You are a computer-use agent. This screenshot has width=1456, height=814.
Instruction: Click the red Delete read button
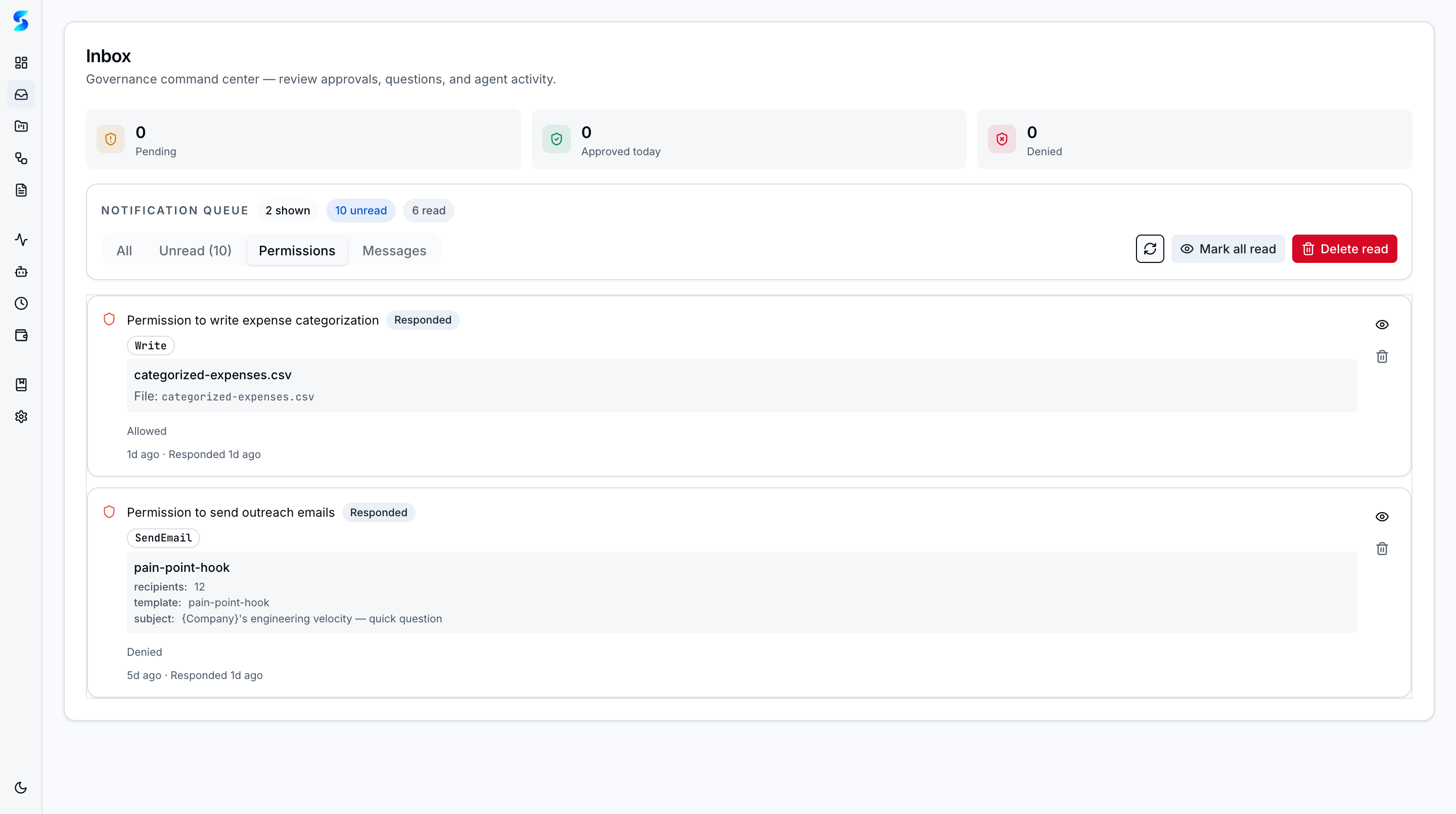[x=1344, y=249]
